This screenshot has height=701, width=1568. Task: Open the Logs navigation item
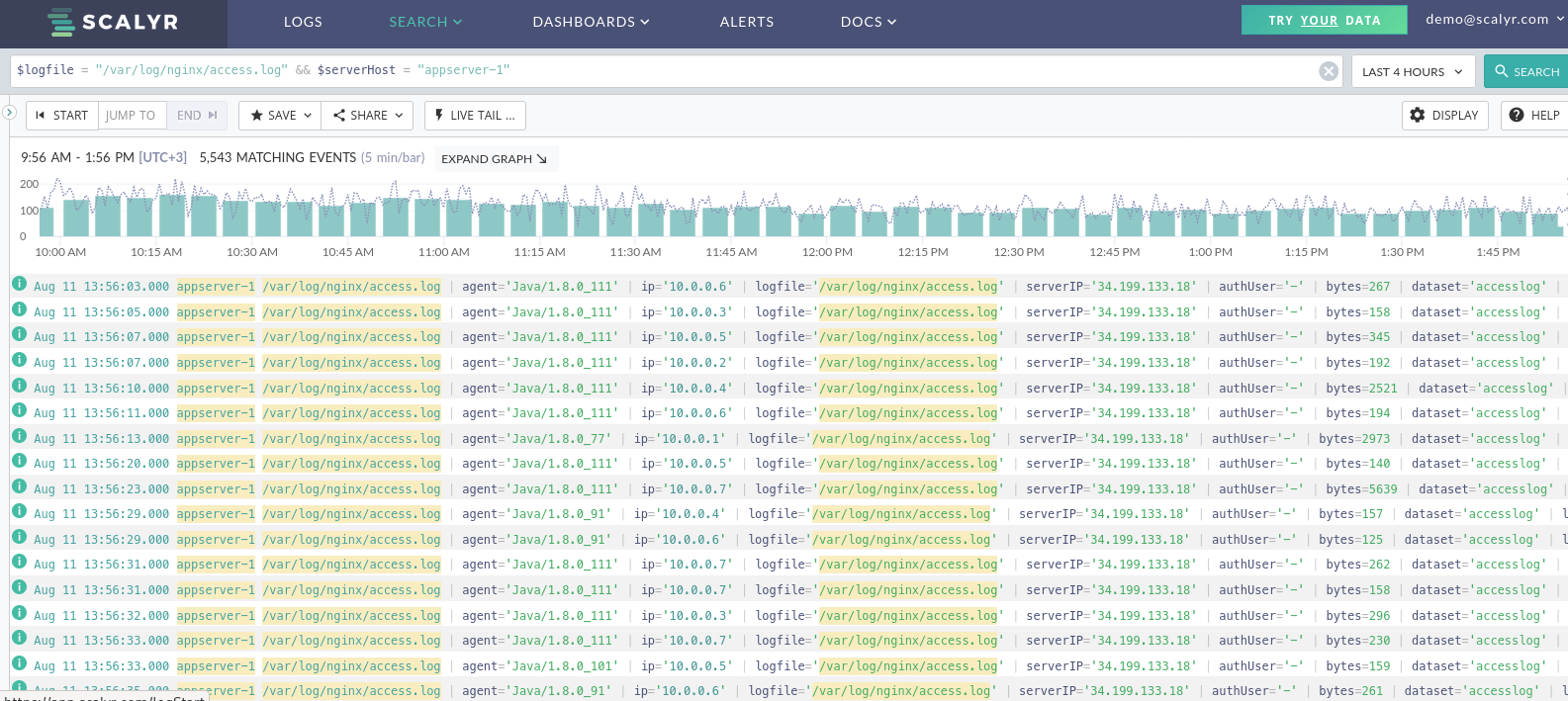(x=303, y=22)
